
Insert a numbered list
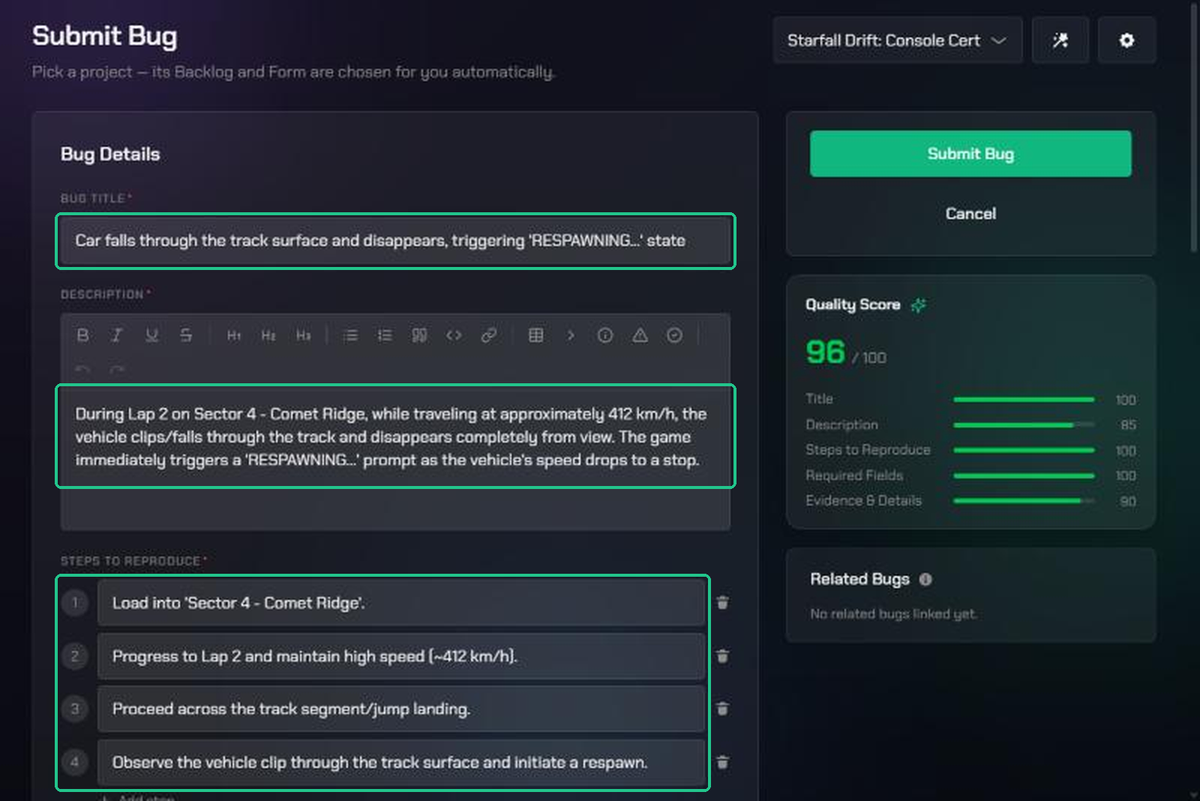coord(385,336)
